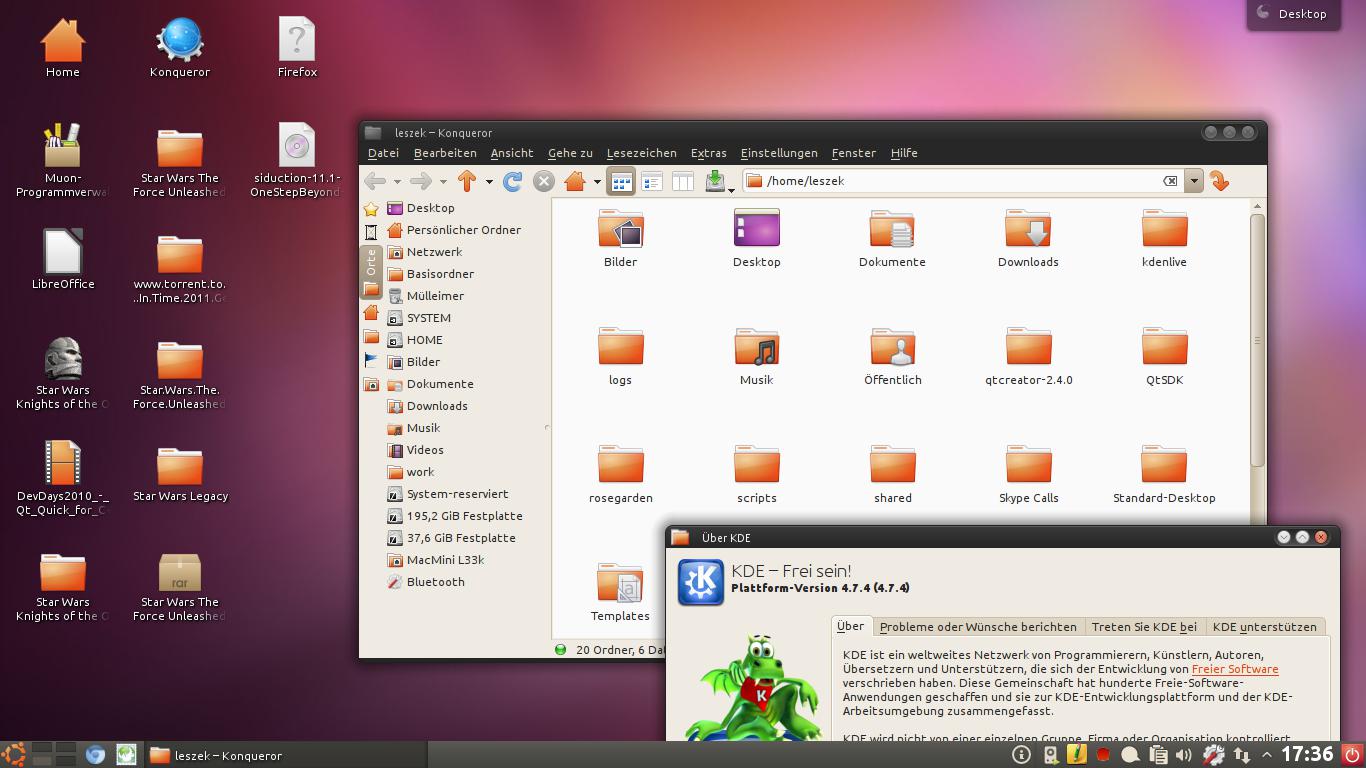This screenshot has height=768, width=1366.
Task: Switch to Treten Sie KDE bei tab
Action: [1144, 627]
